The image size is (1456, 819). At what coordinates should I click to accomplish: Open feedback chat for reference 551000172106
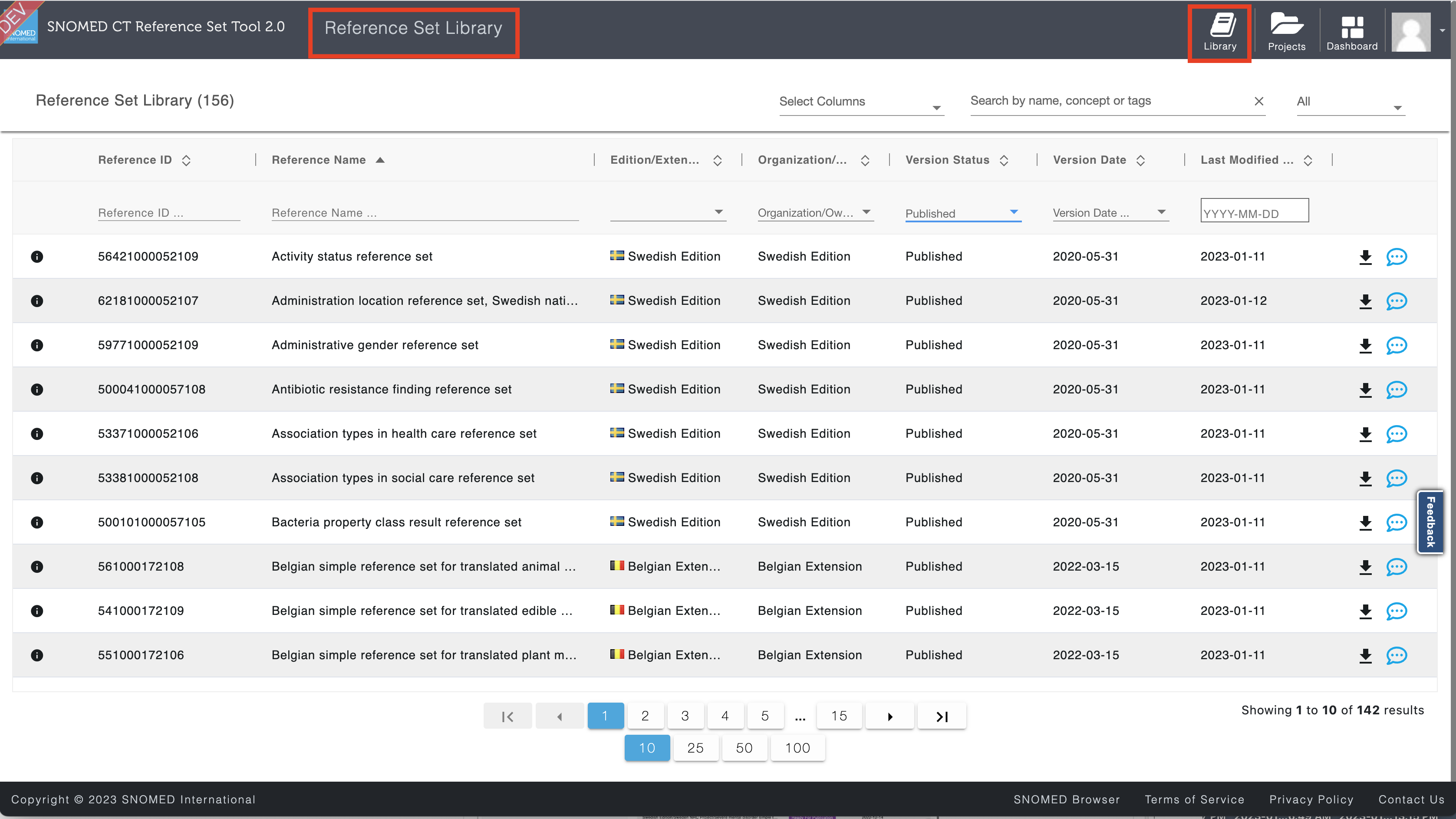(1396, 656)
